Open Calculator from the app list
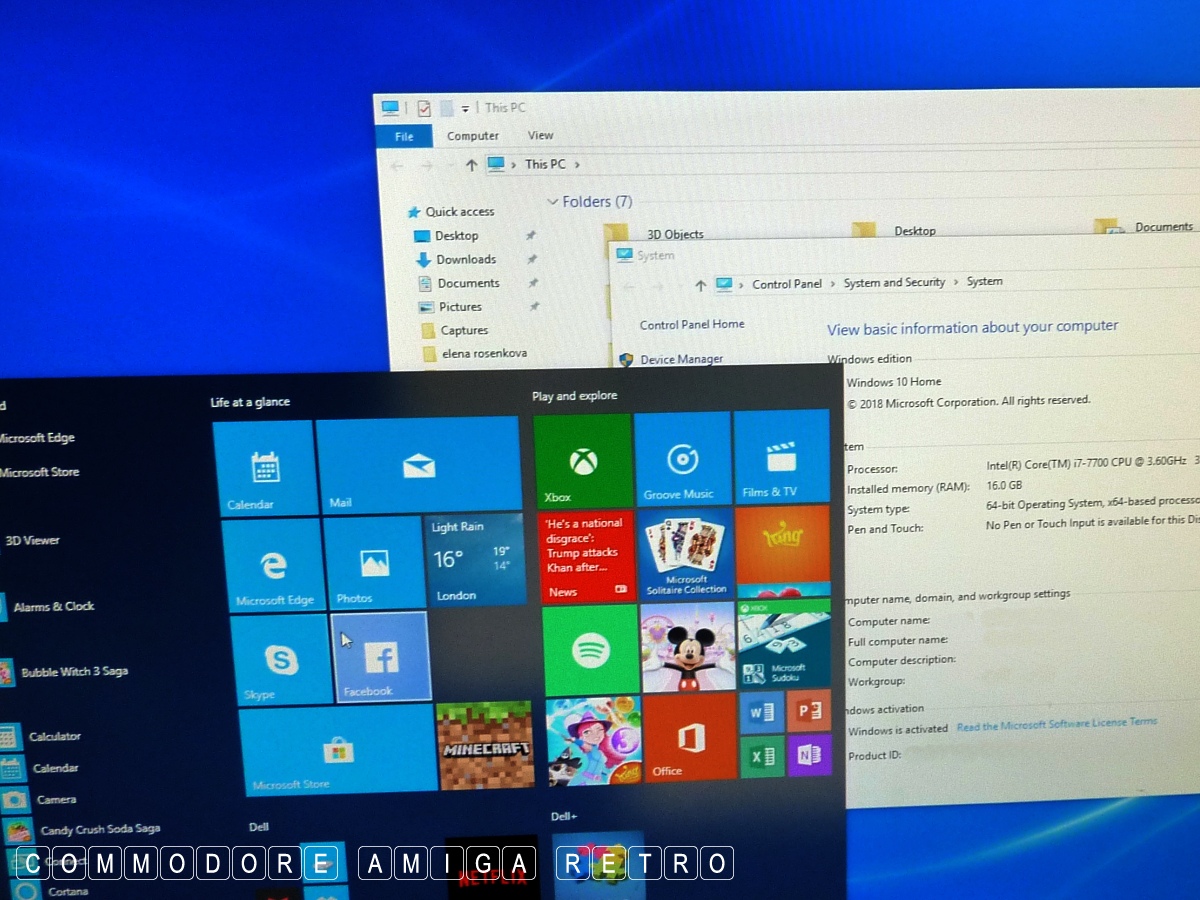The width and height of the screenshot is (1200, 900). pyautogui.click(x=54, y=736)
